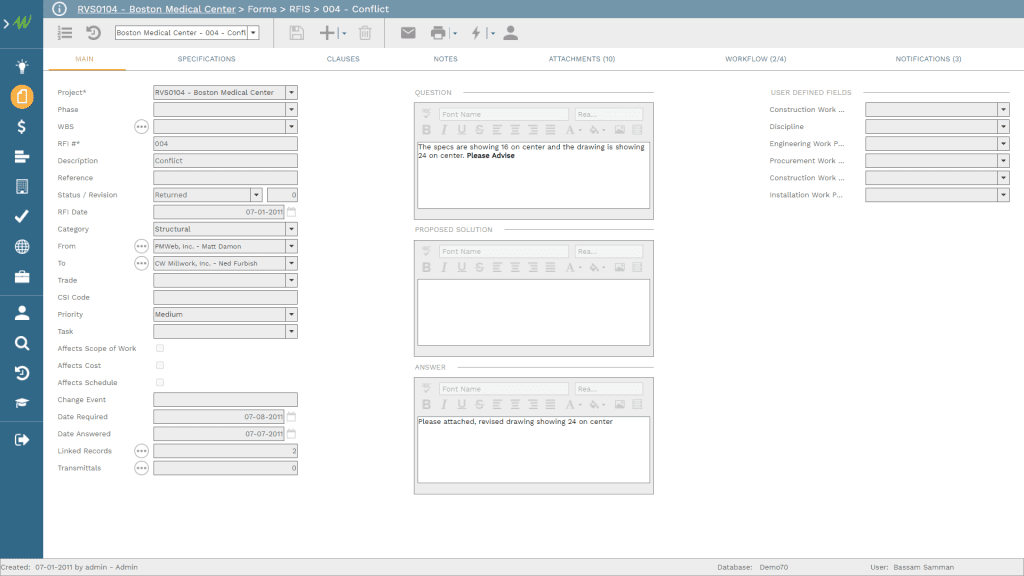
Task: Click the Add new plus icon
Action: tap(327, 33)
